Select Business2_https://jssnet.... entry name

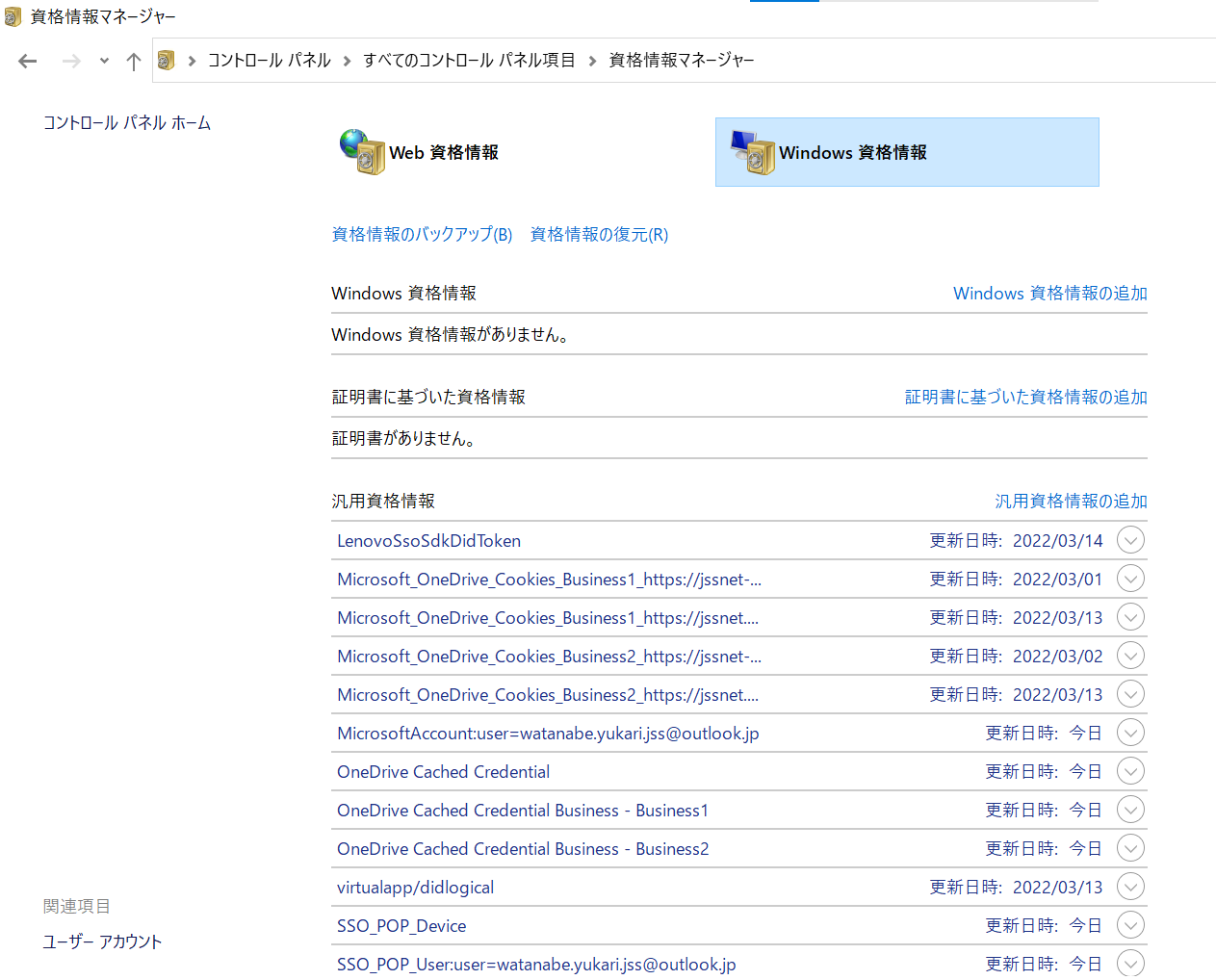point(548,695)
